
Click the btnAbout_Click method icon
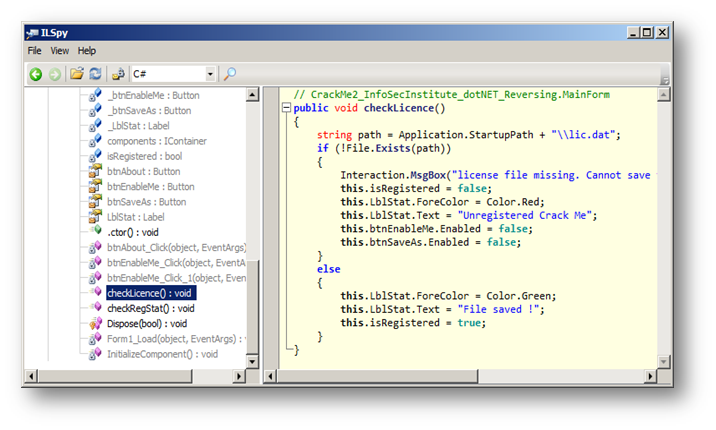pos(95,247)
